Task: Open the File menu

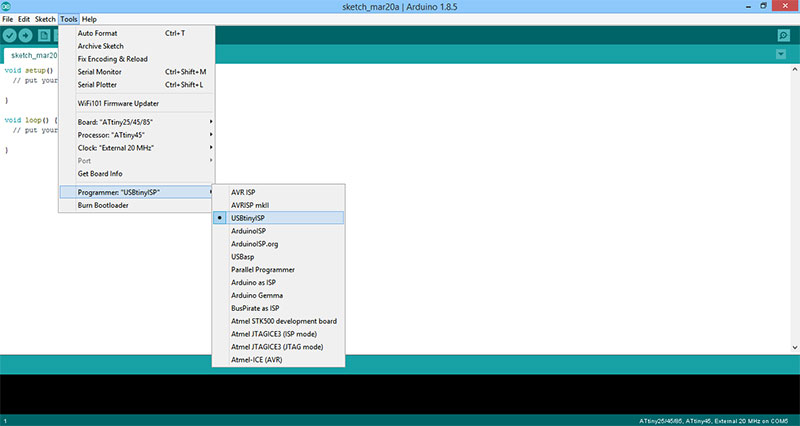Action: 8,19
